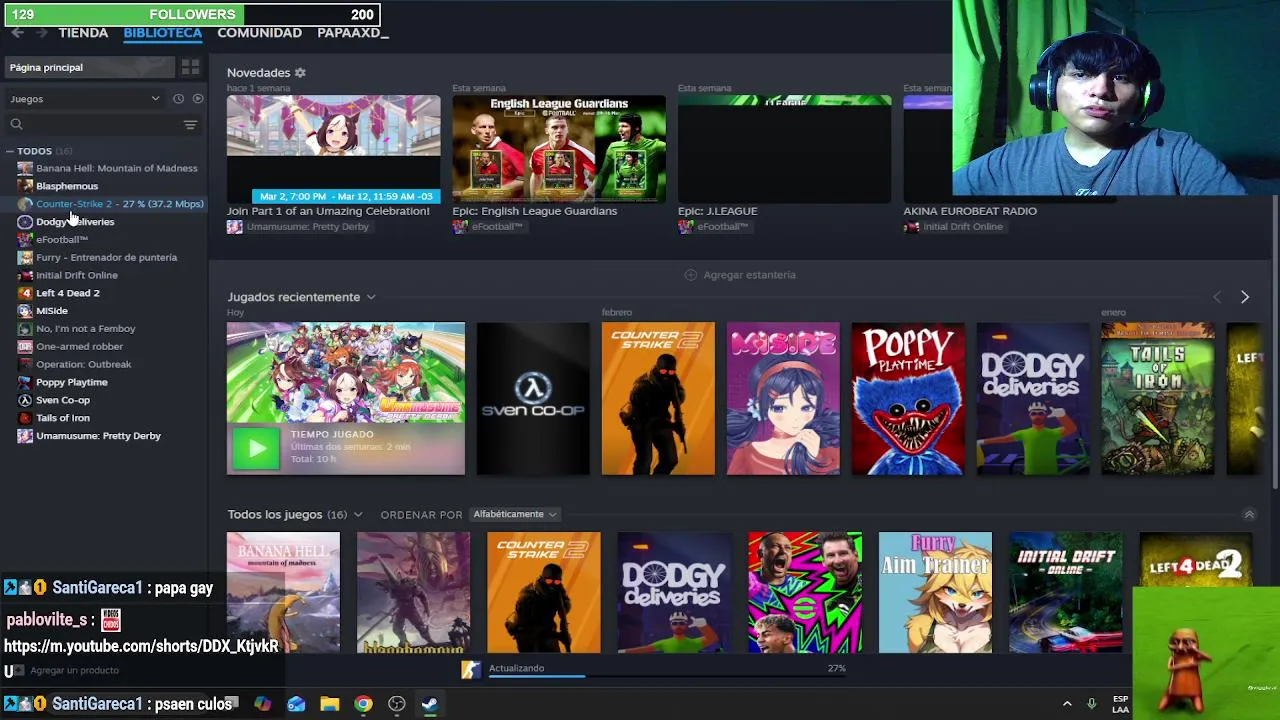1280x720 pixels.
Task: Open the Actualizando downloads status
Action: [517, 668]
